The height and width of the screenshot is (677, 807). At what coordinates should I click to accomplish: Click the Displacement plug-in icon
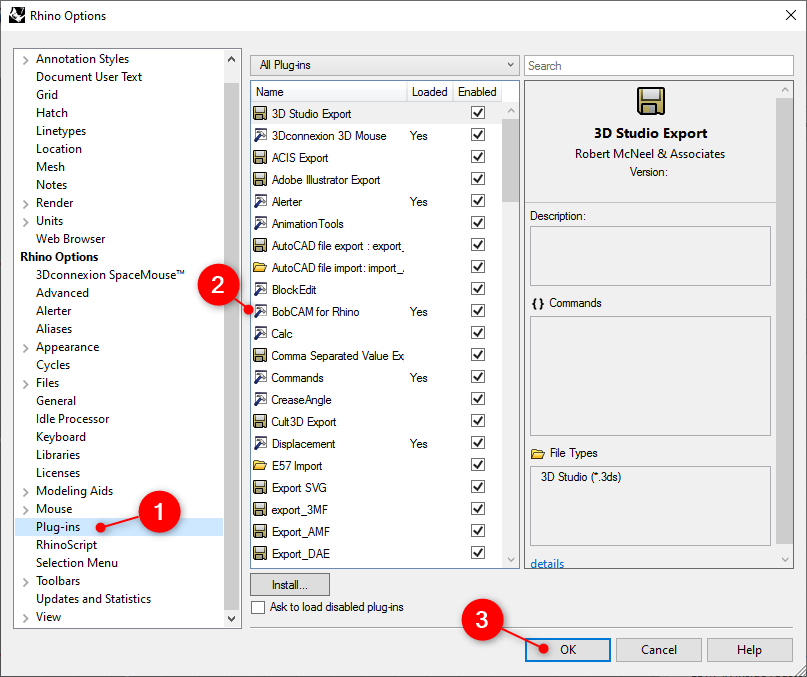[260, 443]
